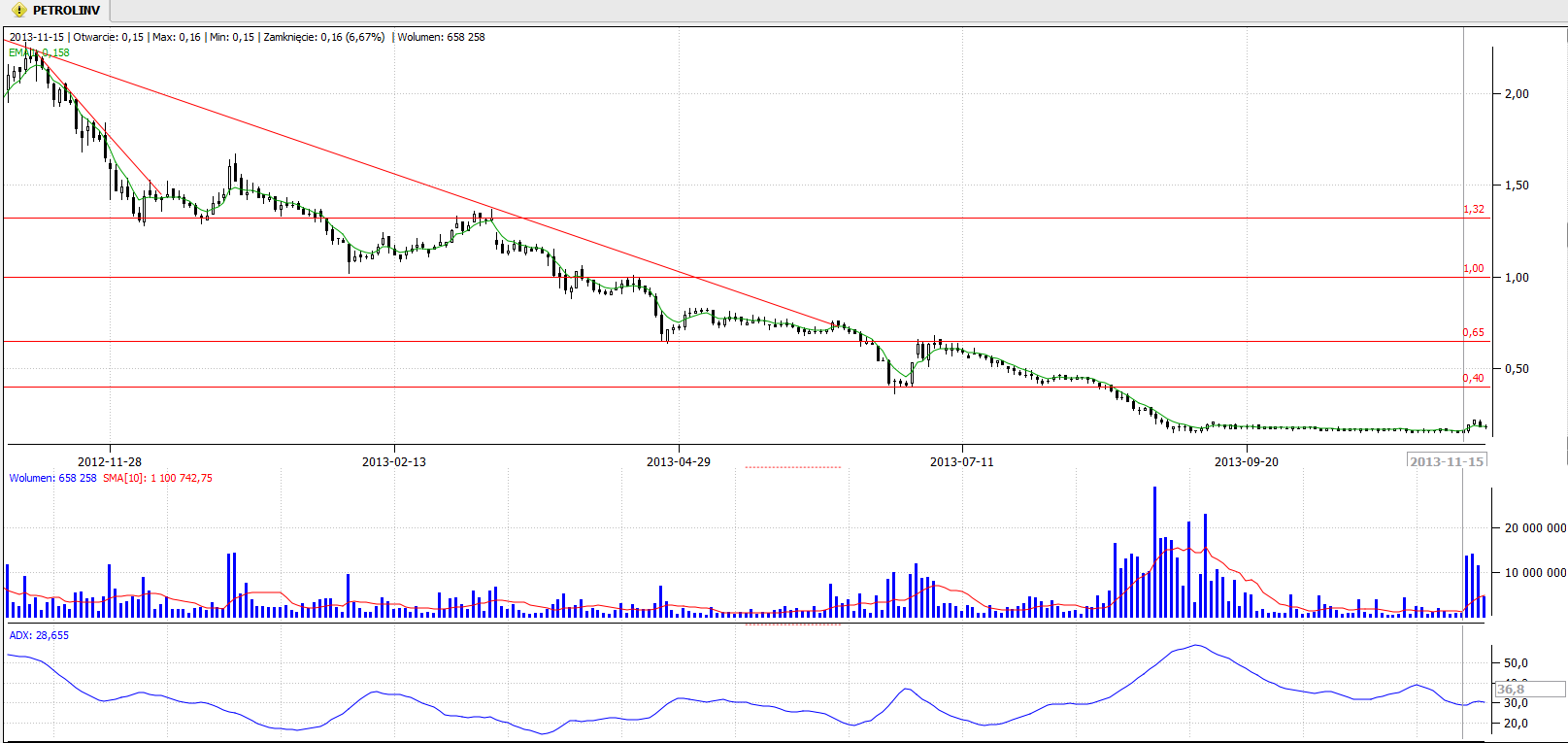Select the Min: 0,15 header value
This screenshot has width=1568, height=743.
pyautogui.click(x=232, y=37)
